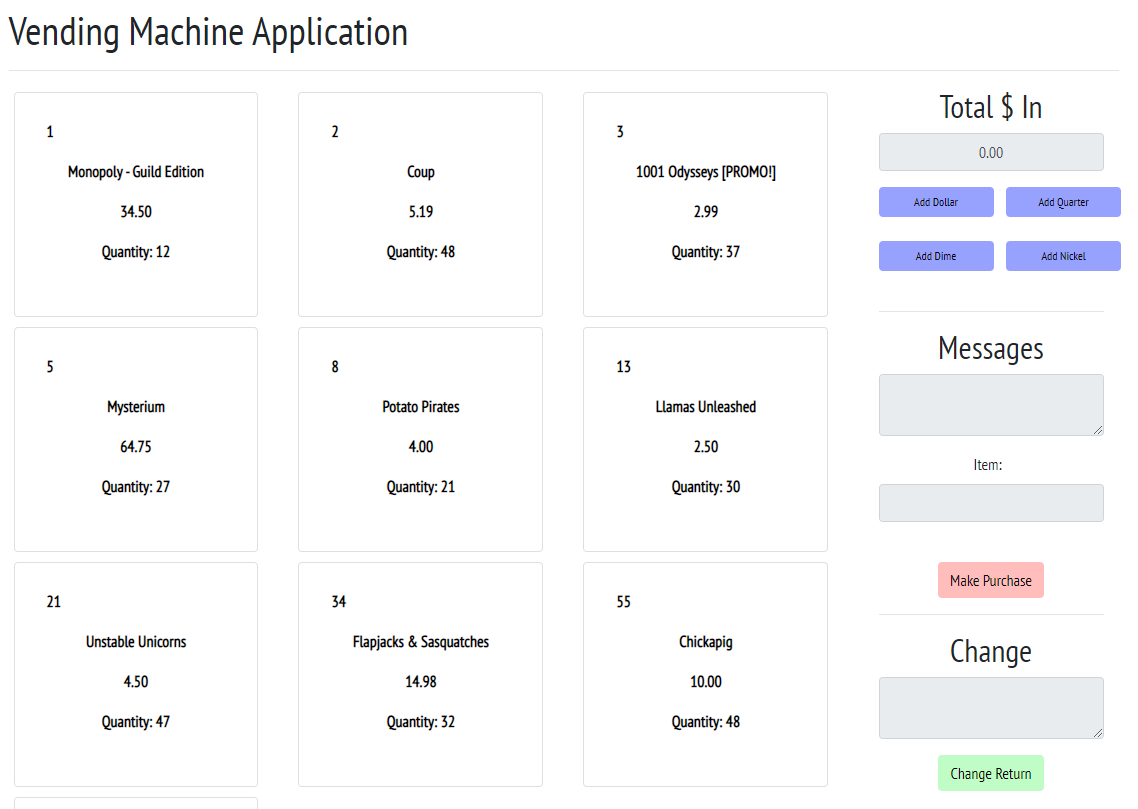Select the Flapjacks & Sasquatches card
Screen dimensions: 1138x809
coord(420,674)
